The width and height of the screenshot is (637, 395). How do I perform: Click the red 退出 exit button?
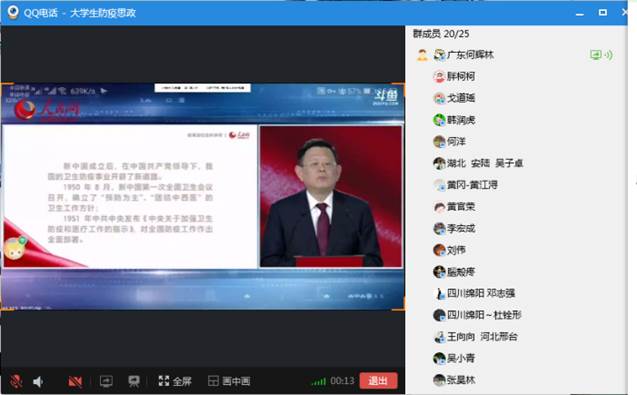378,381
